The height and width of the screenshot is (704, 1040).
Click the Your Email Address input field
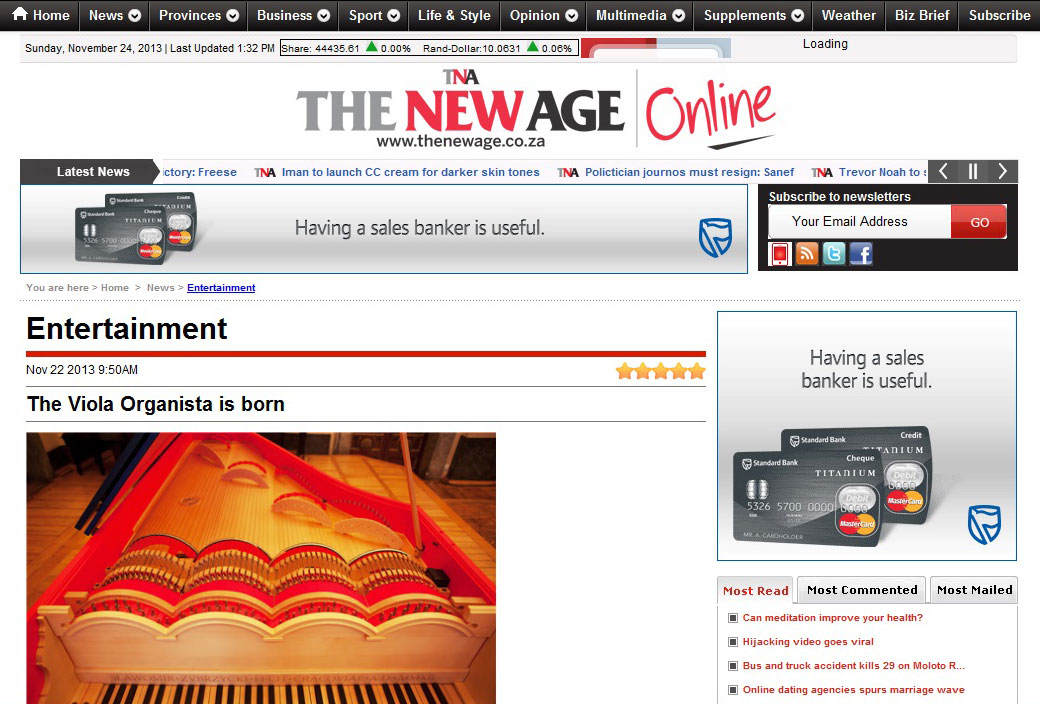point(860,222)
